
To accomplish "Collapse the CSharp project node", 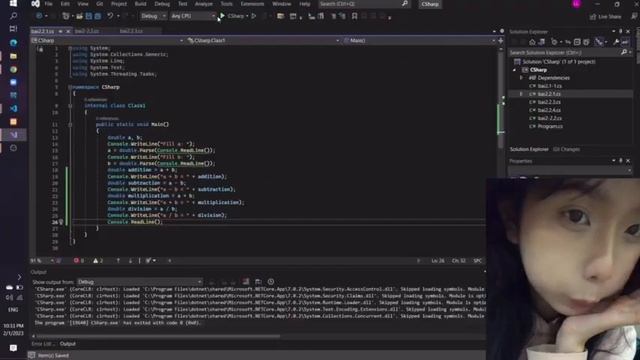I will [514, 70].
